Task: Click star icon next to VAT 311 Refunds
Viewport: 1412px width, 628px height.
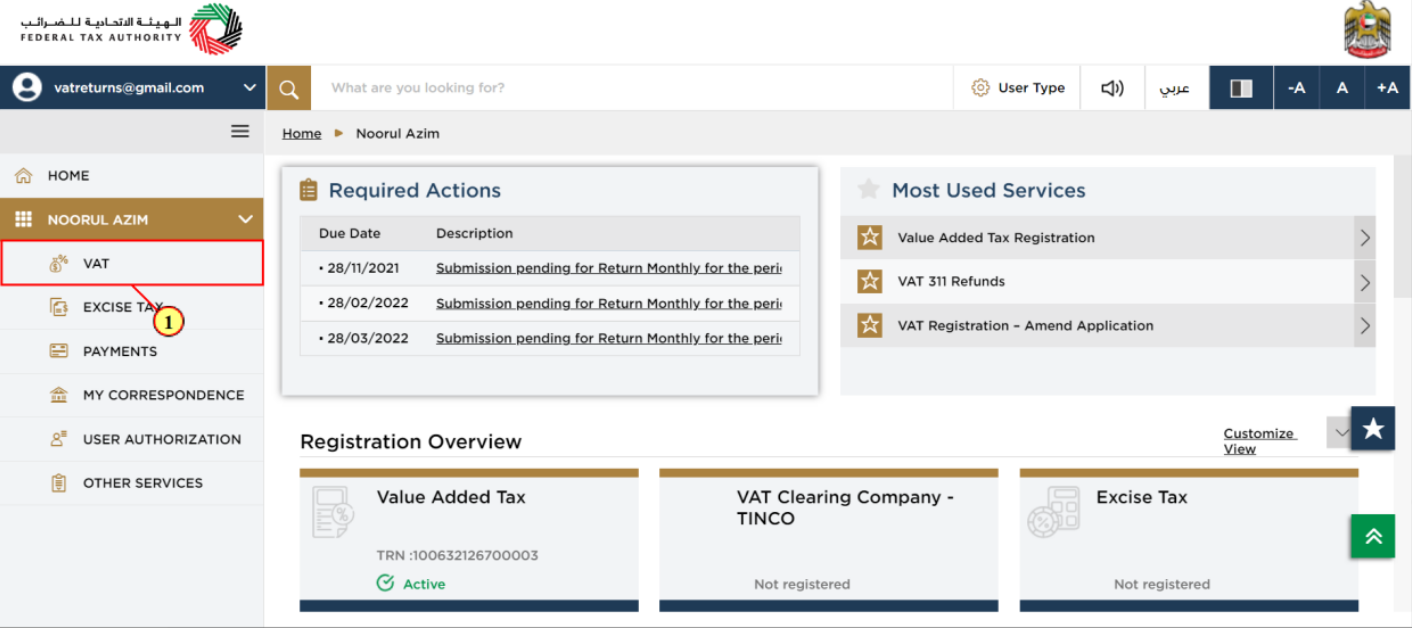Action: point(870,282)
